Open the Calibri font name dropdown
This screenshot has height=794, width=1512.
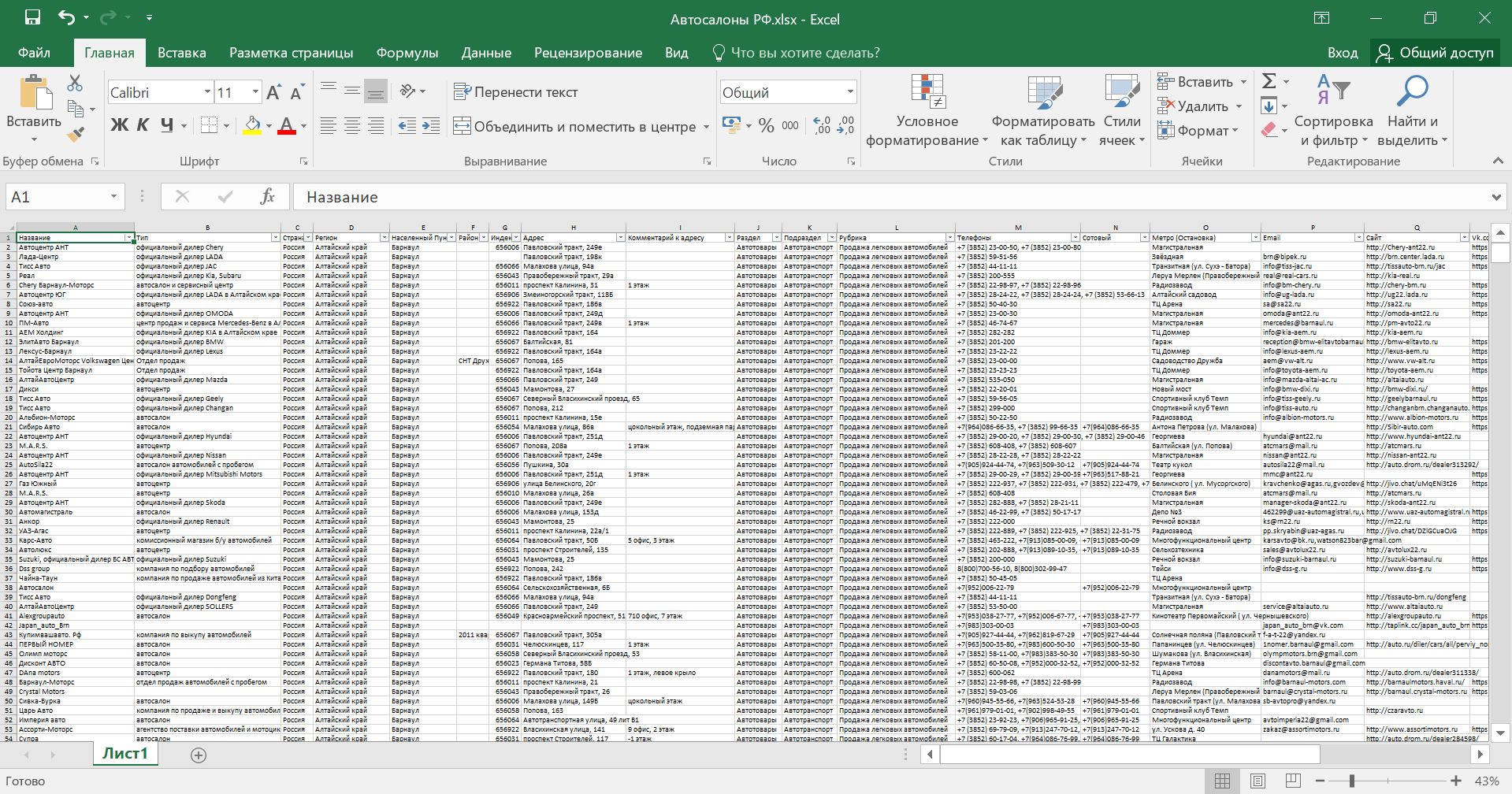pyautogui.click(x=207, y=93)
